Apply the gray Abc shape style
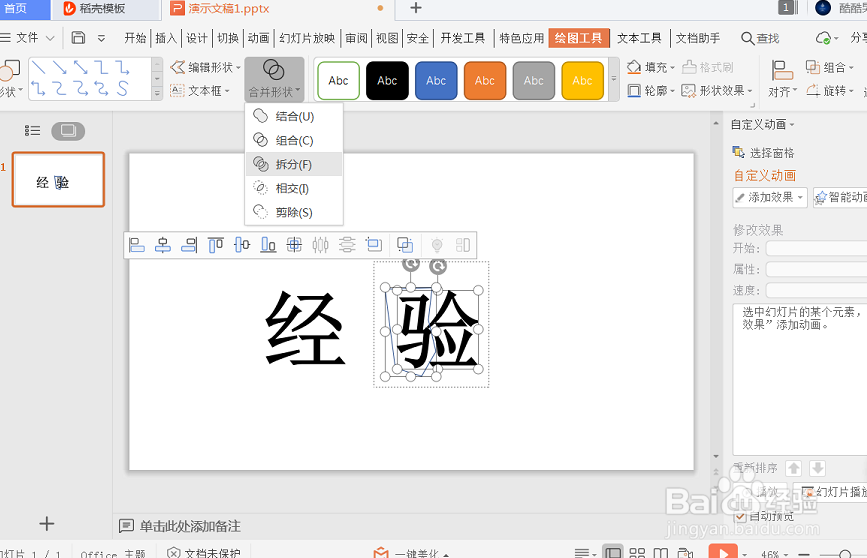Image resolution: width=867 pixels, height=558 pixels. 534,81
